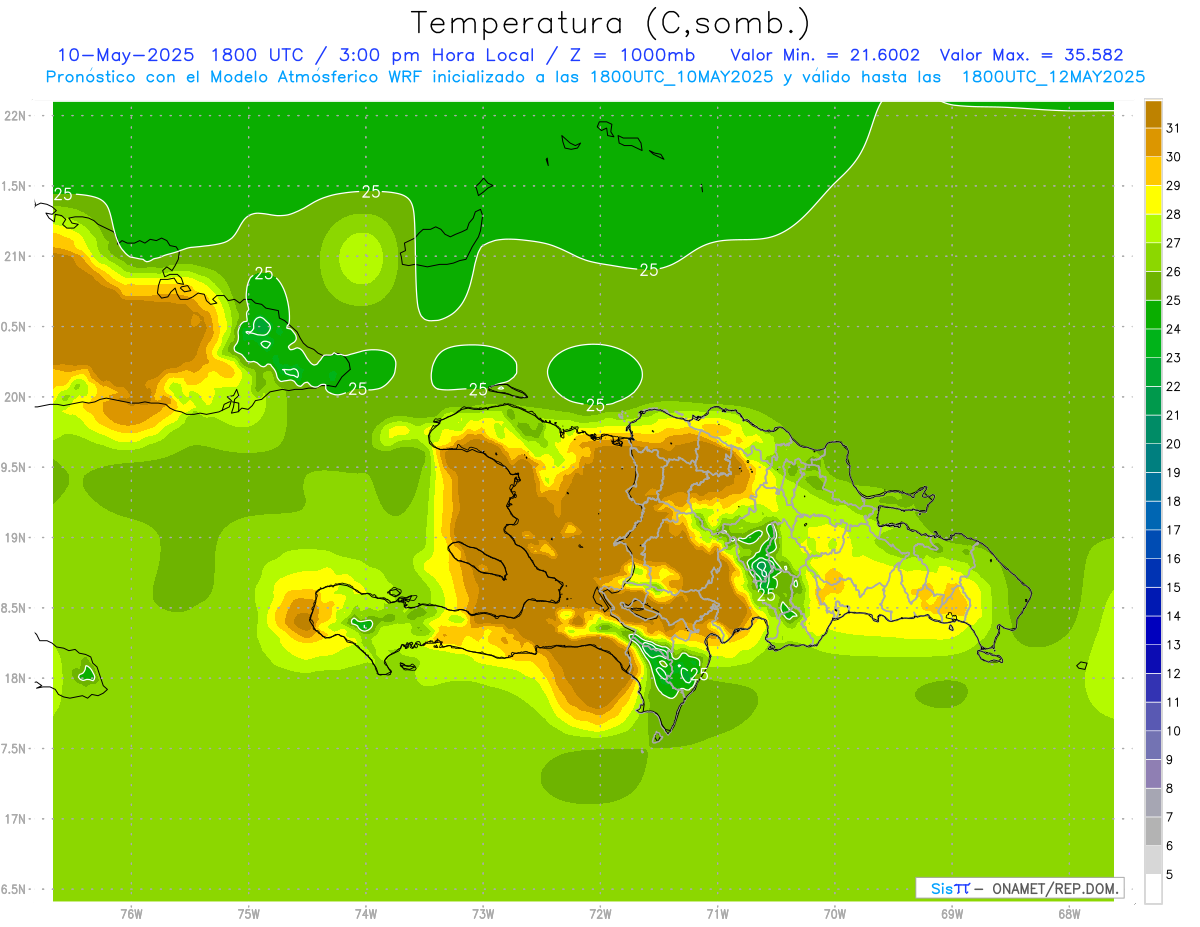Click the '3:00 pm Hora Local' text
Screen dimensions: 1200x927
tap(438, 55)
